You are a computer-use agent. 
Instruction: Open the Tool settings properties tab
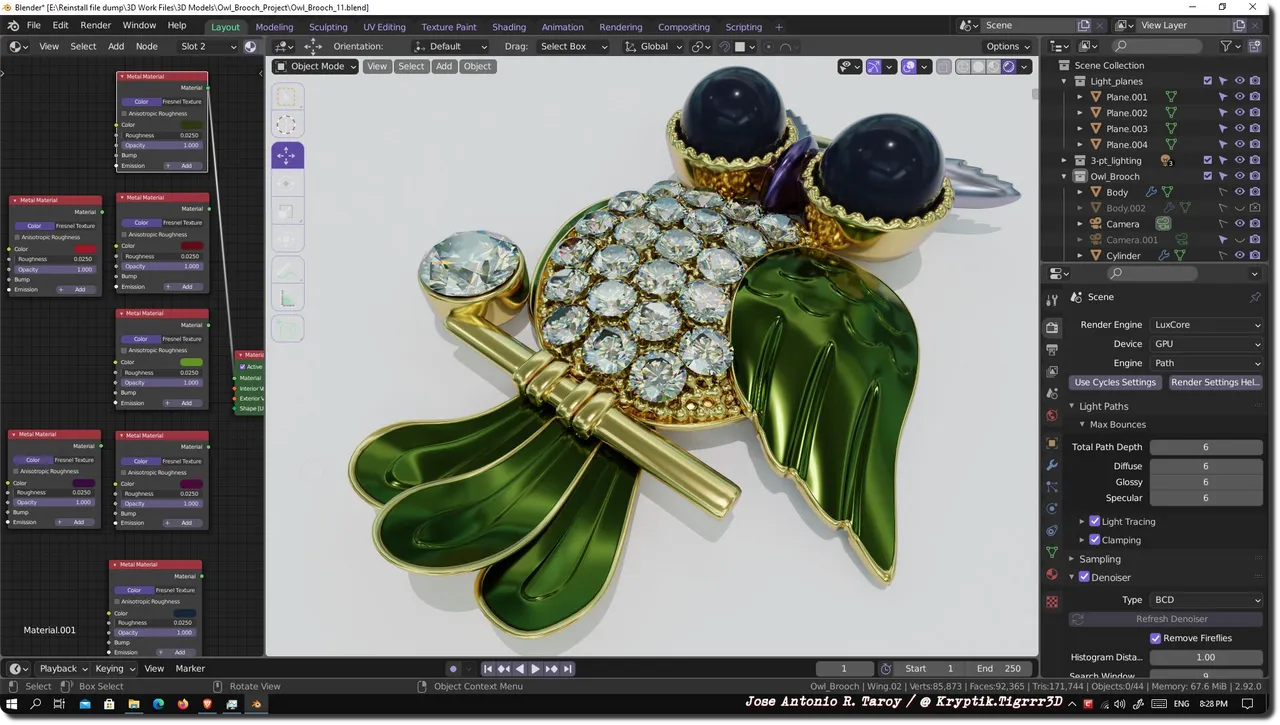point(1052,301)
